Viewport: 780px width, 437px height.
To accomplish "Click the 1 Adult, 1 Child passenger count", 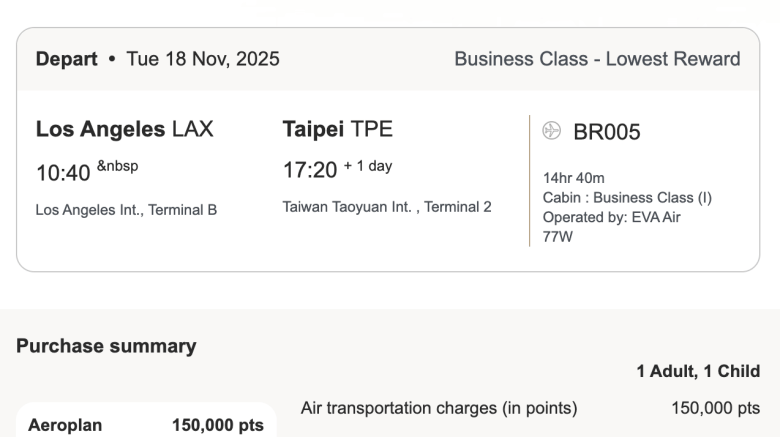I will (698, 371).
